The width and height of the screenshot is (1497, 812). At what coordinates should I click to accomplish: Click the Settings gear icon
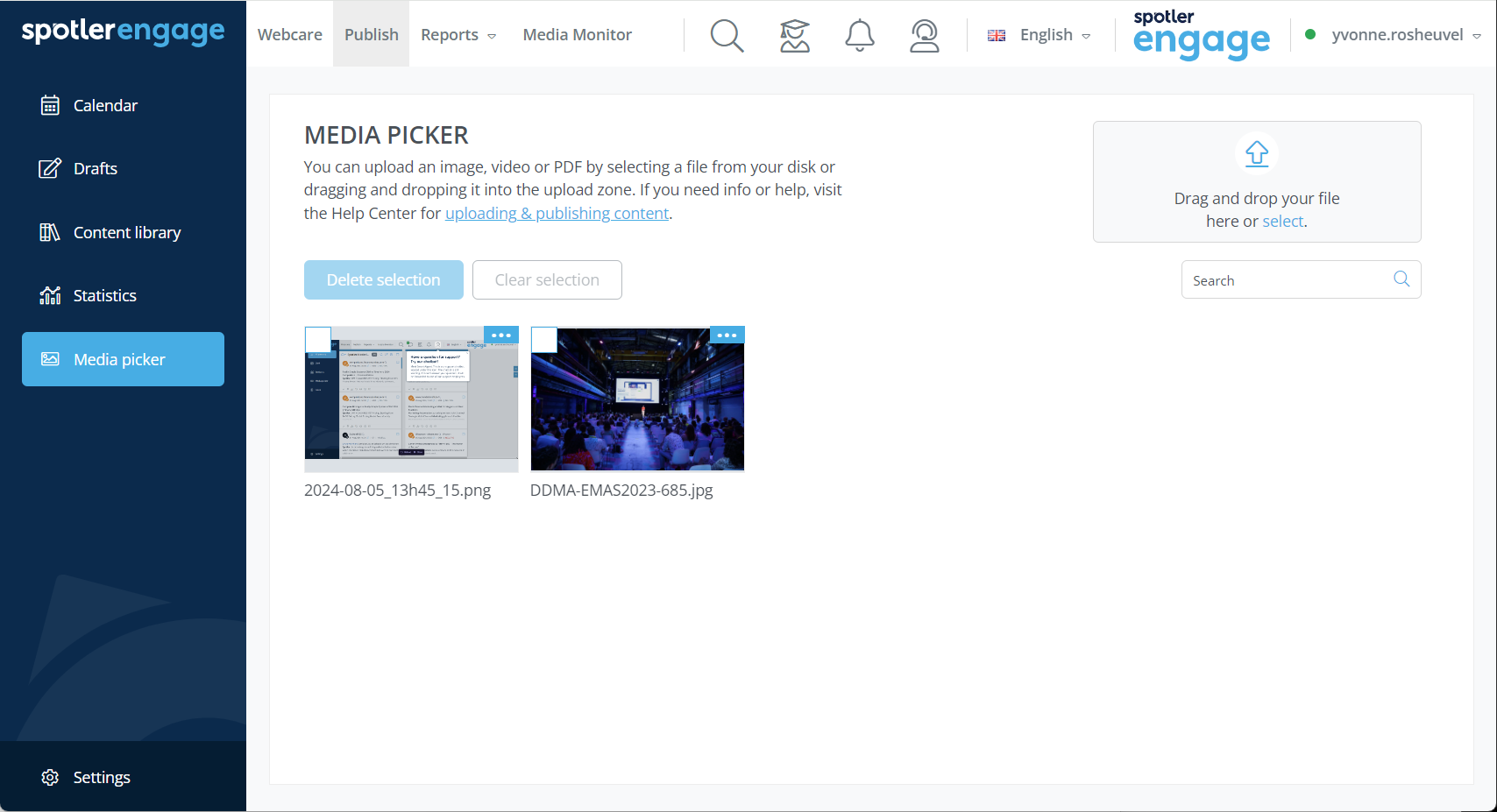coord(50,777)
